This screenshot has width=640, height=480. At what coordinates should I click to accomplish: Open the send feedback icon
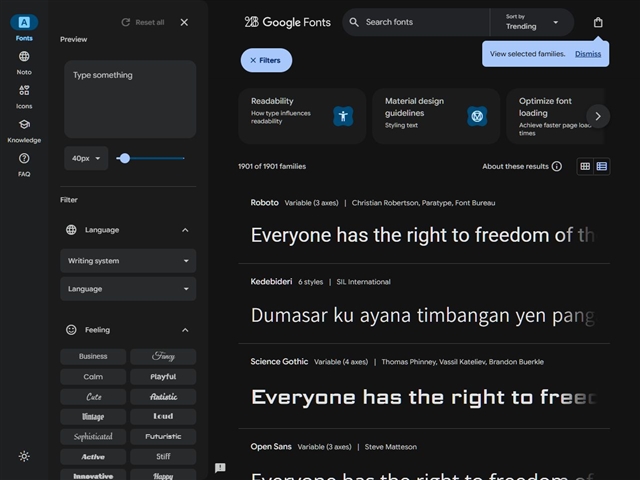[x=220, y=468]
